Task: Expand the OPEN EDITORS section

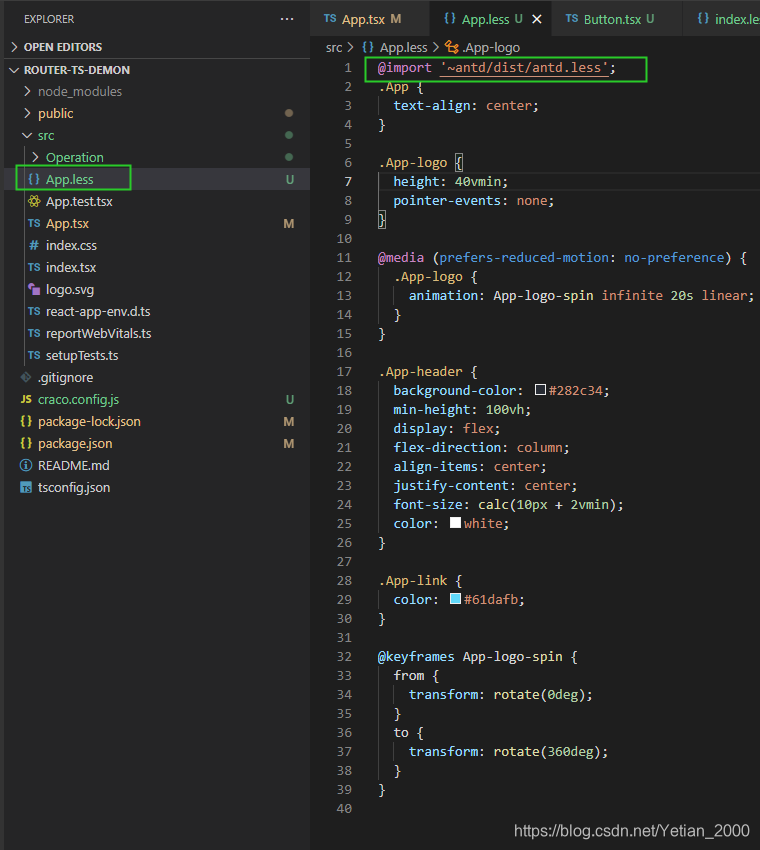Action: pyautogui.click(x=157, y=47)
